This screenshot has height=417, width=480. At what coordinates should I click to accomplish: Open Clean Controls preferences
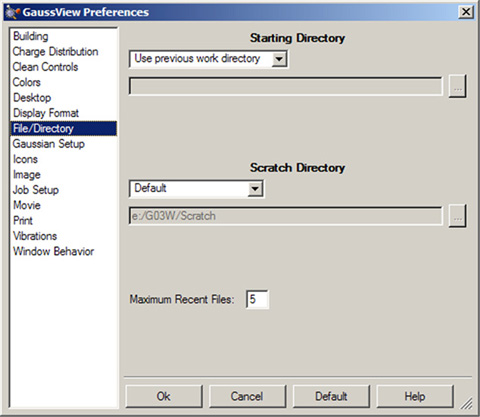[x=45, y=67]
